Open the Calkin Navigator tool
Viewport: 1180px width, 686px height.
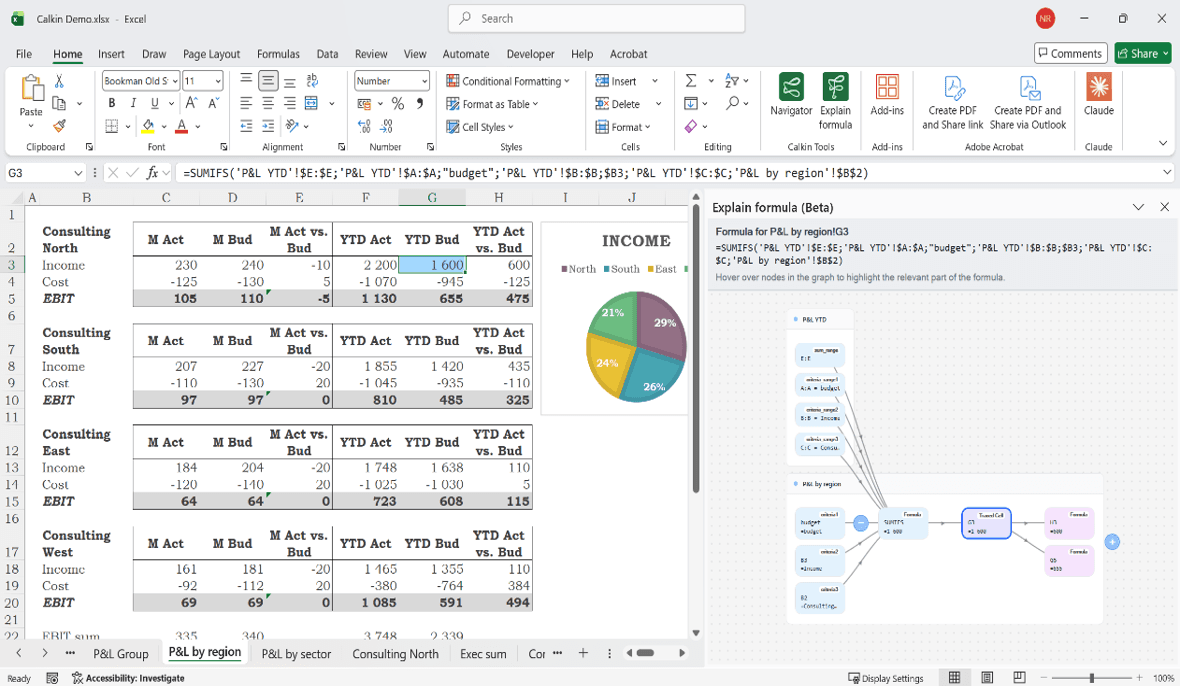(x=791, y=88)
